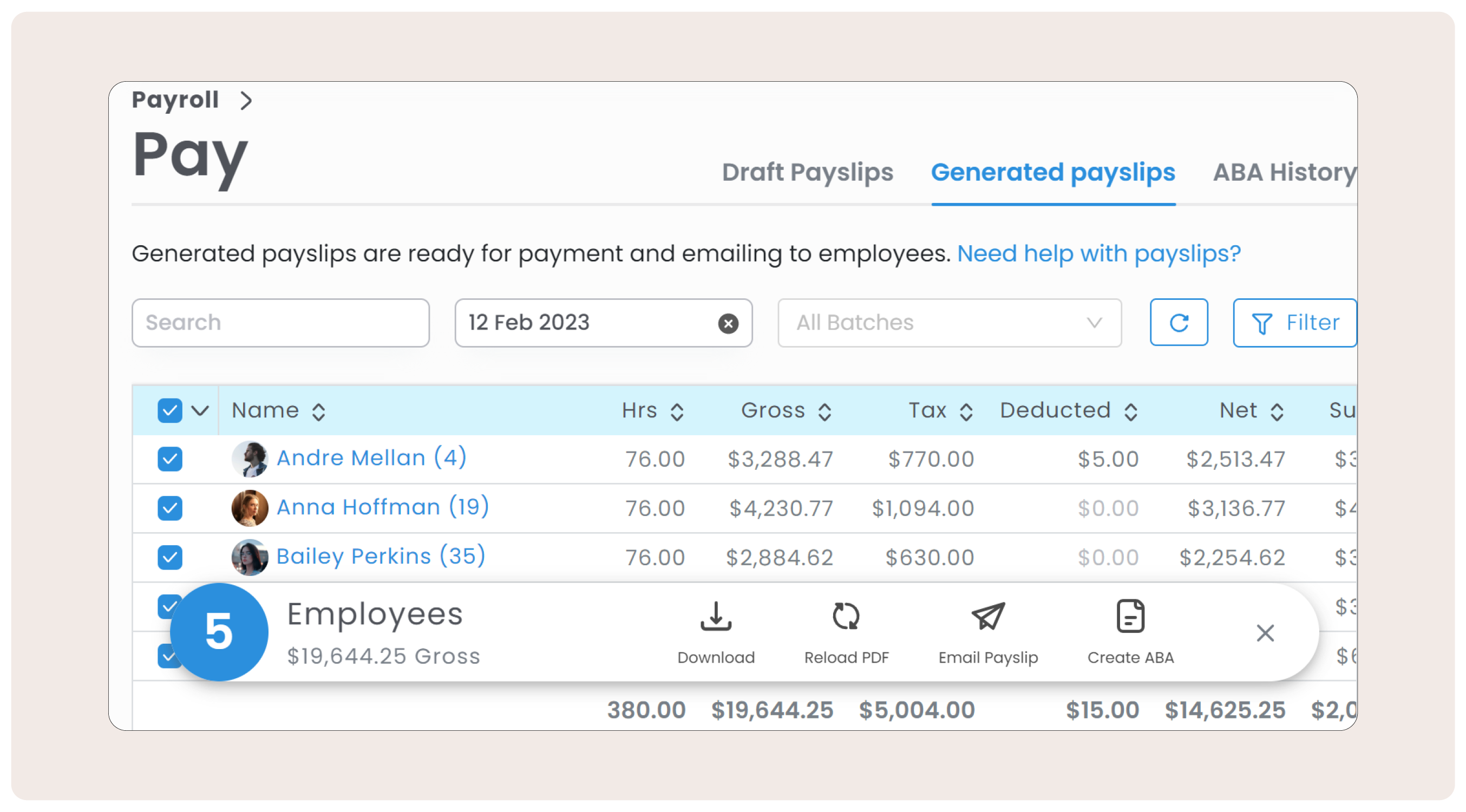Click the Create ABA document icon
The width and height of the screenshot is (1466, 812).
point(1130,617)
